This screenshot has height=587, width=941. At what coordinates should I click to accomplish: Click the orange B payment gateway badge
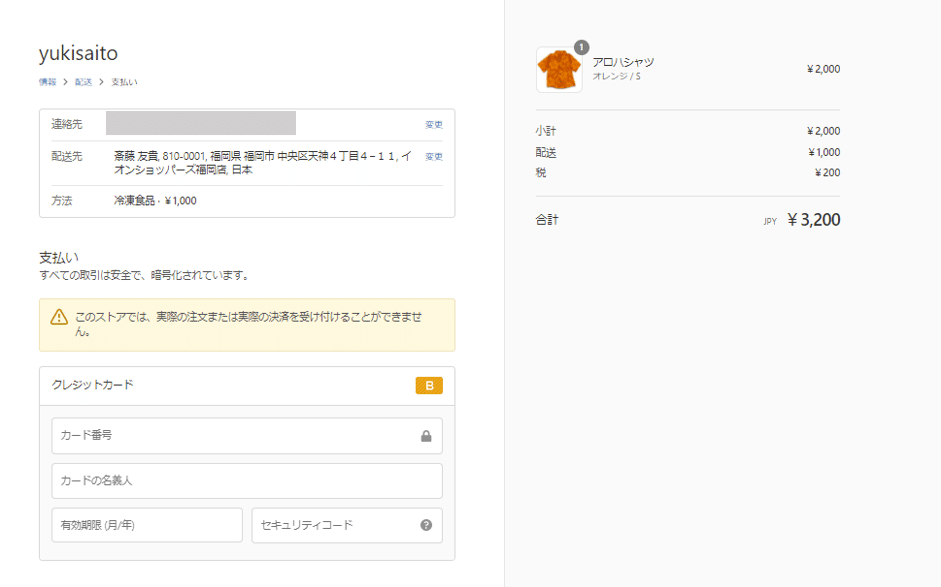click(x=430, y=385)
